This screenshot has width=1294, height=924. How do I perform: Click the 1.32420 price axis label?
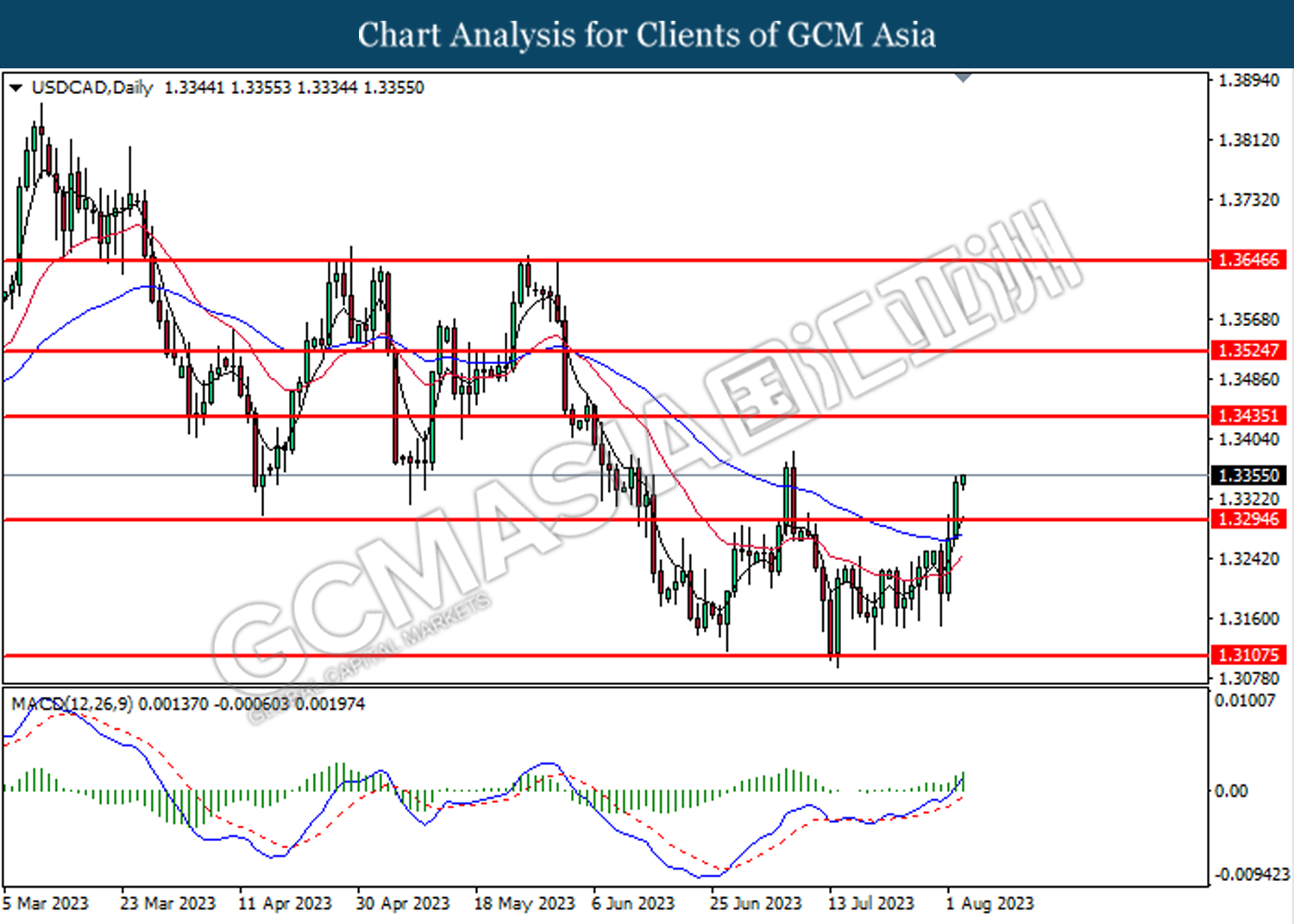click(x=1248, y=559)
